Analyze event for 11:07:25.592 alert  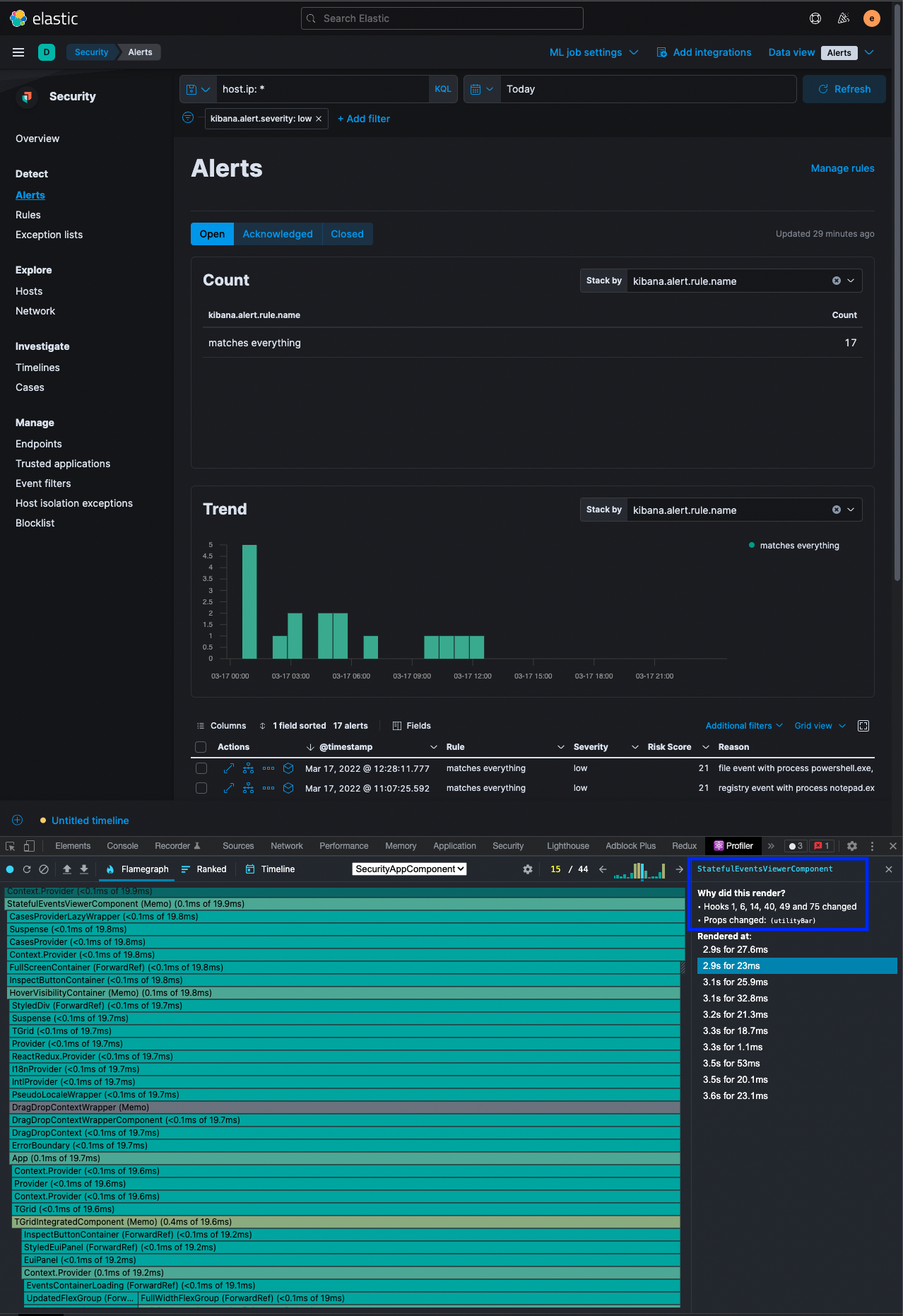click(249, 788)
